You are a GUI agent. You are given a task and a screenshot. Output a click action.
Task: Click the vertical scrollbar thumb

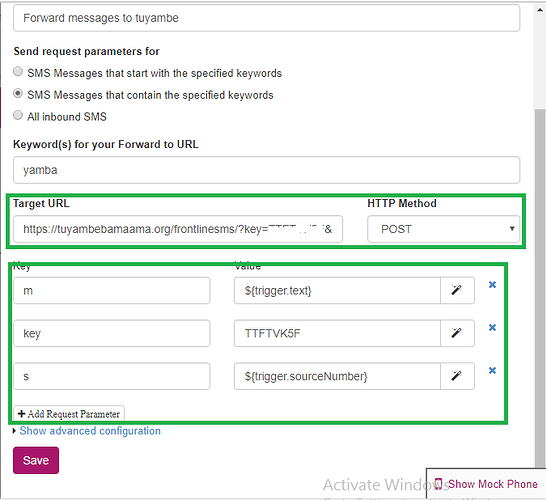540,289
